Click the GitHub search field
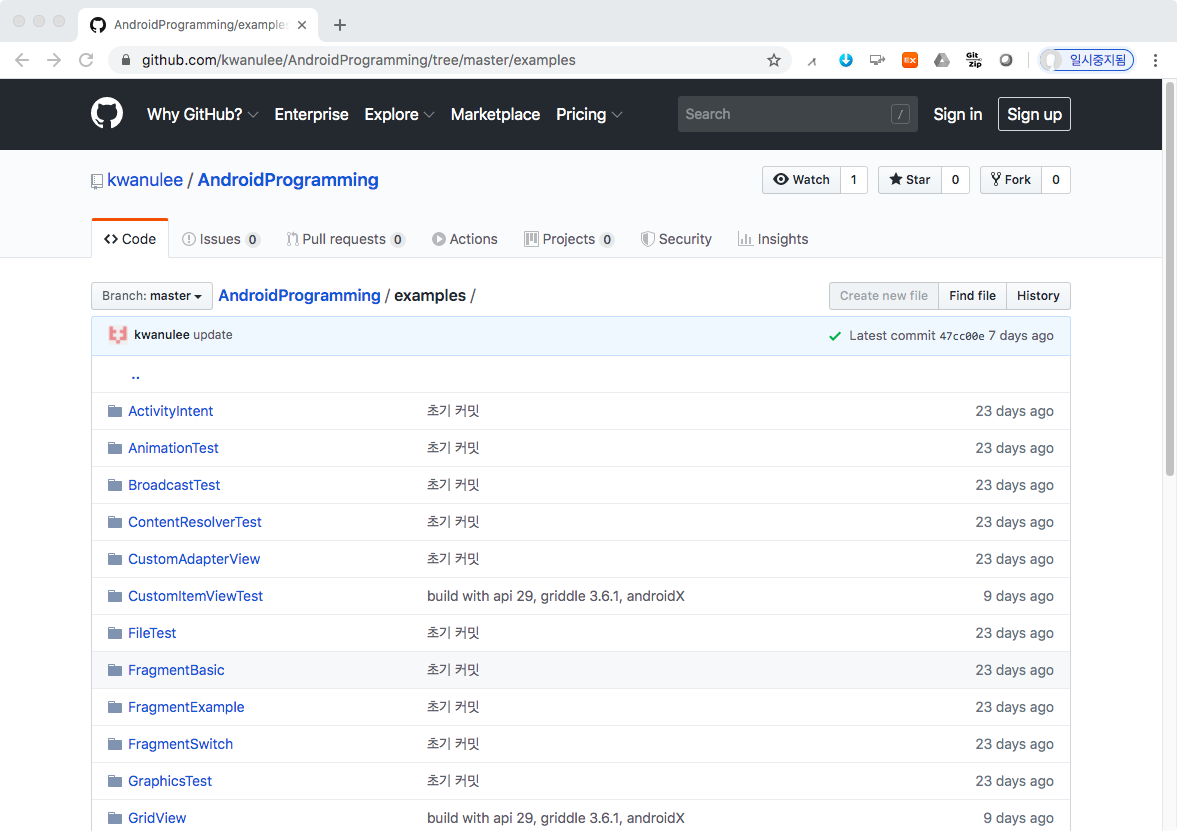The image size is (1177, 831). click(x=797, y=114)
